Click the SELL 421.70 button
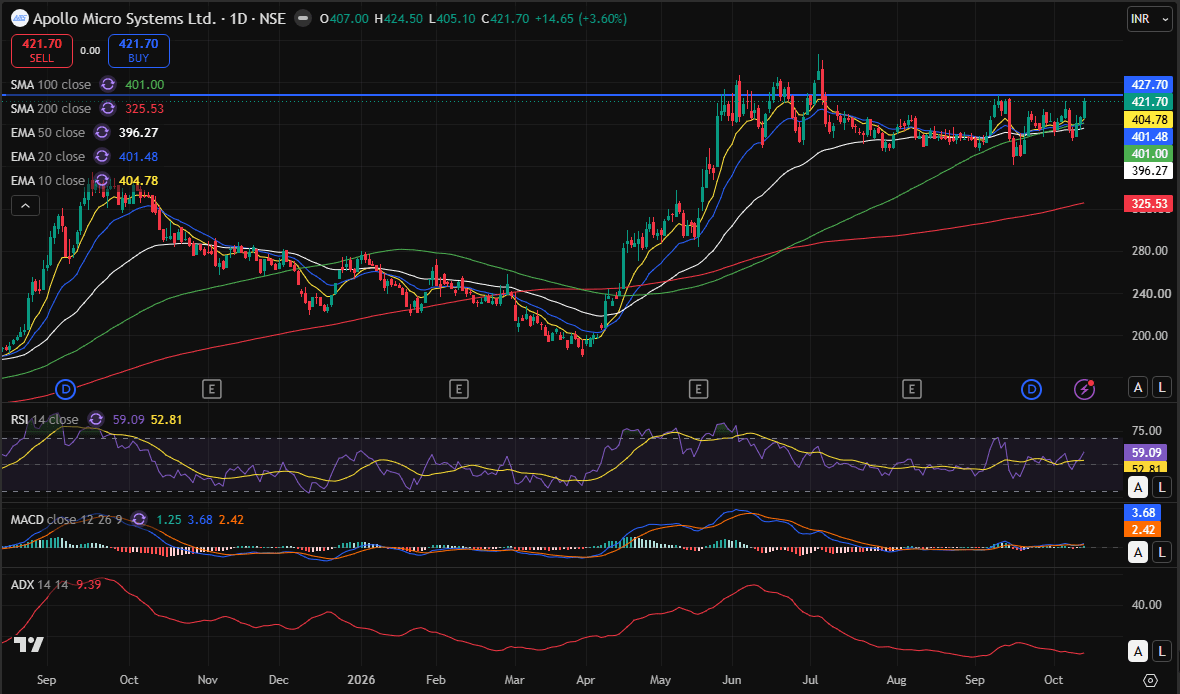Image resolution: width=1180 pixels, height=694 pixels. click(41, 50)
